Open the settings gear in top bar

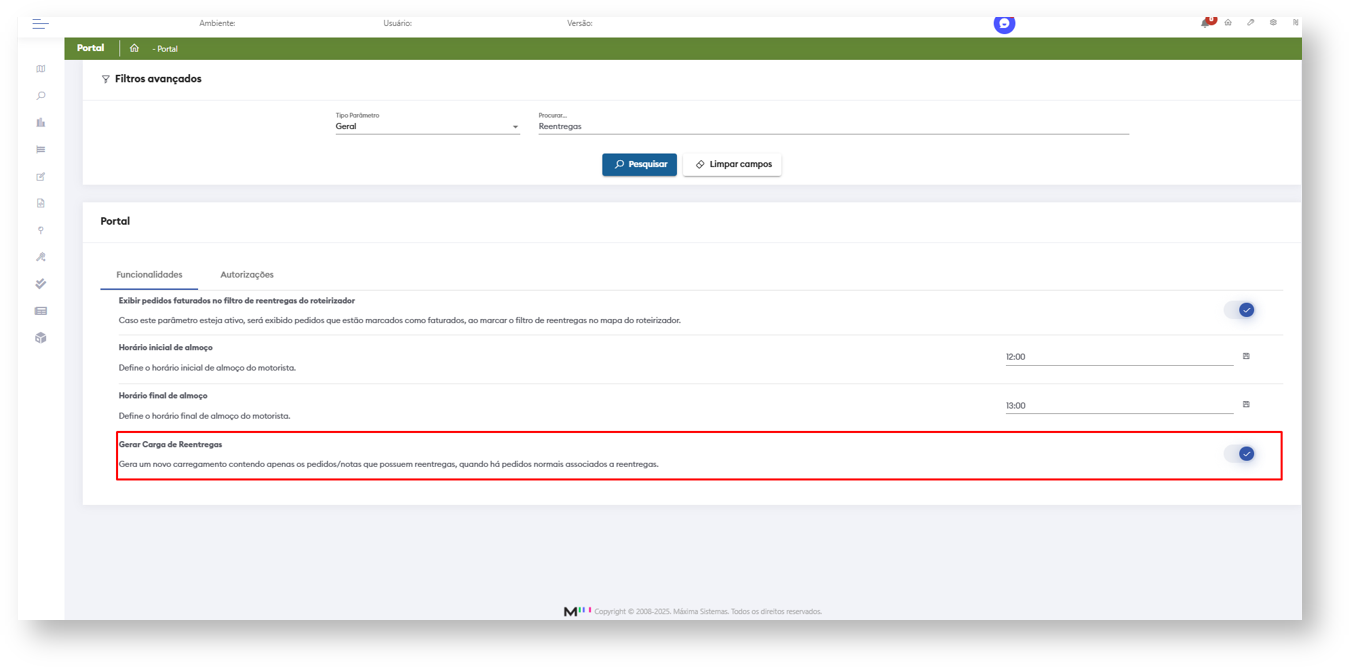click(1273, 22)
